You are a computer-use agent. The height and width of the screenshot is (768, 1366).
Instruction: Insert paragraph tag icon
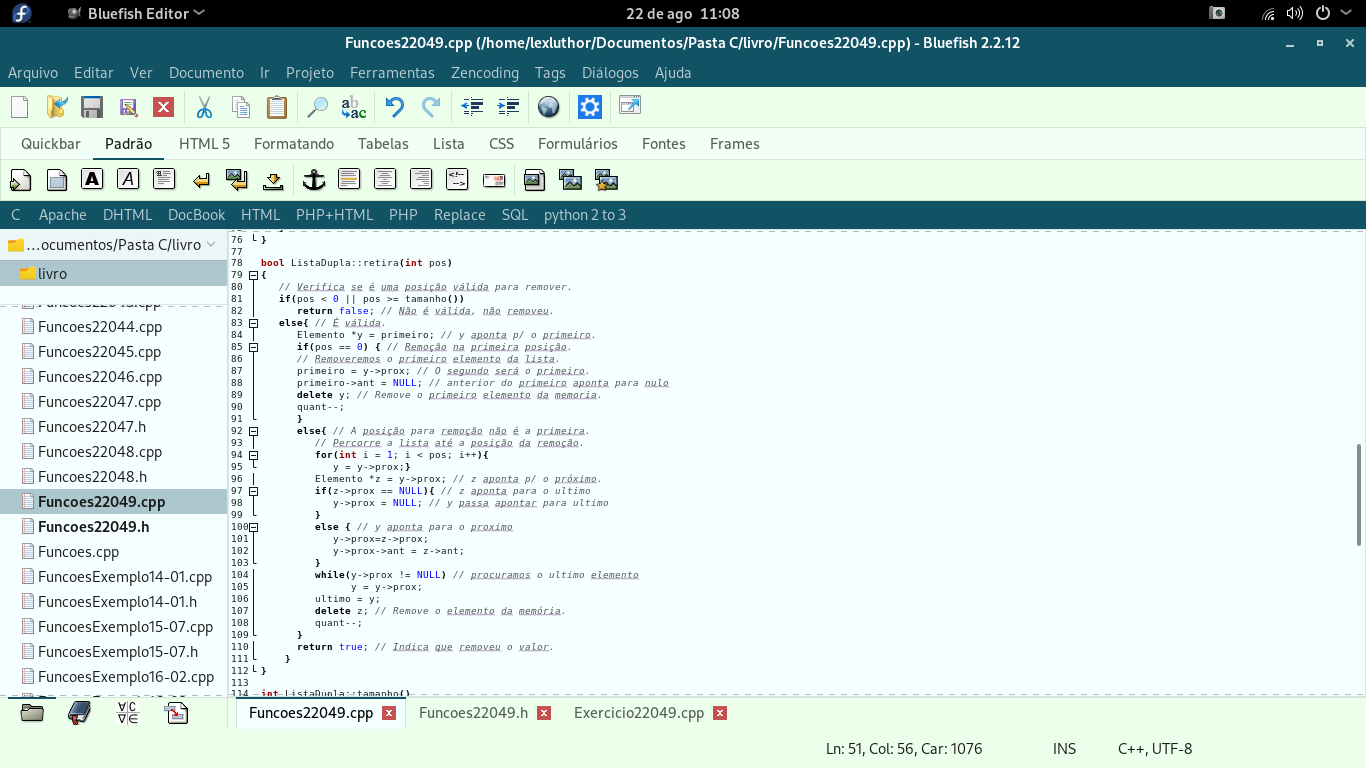click(164, 180)
